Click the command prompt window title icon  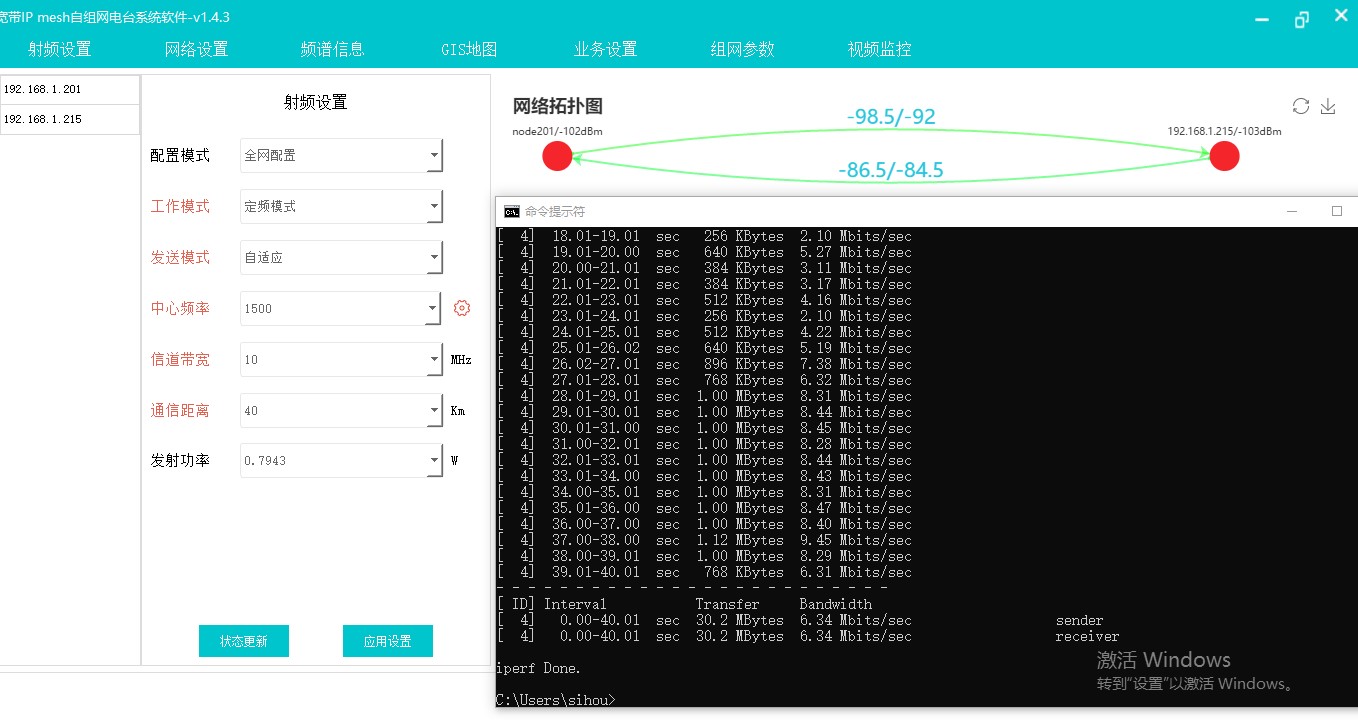511,211
